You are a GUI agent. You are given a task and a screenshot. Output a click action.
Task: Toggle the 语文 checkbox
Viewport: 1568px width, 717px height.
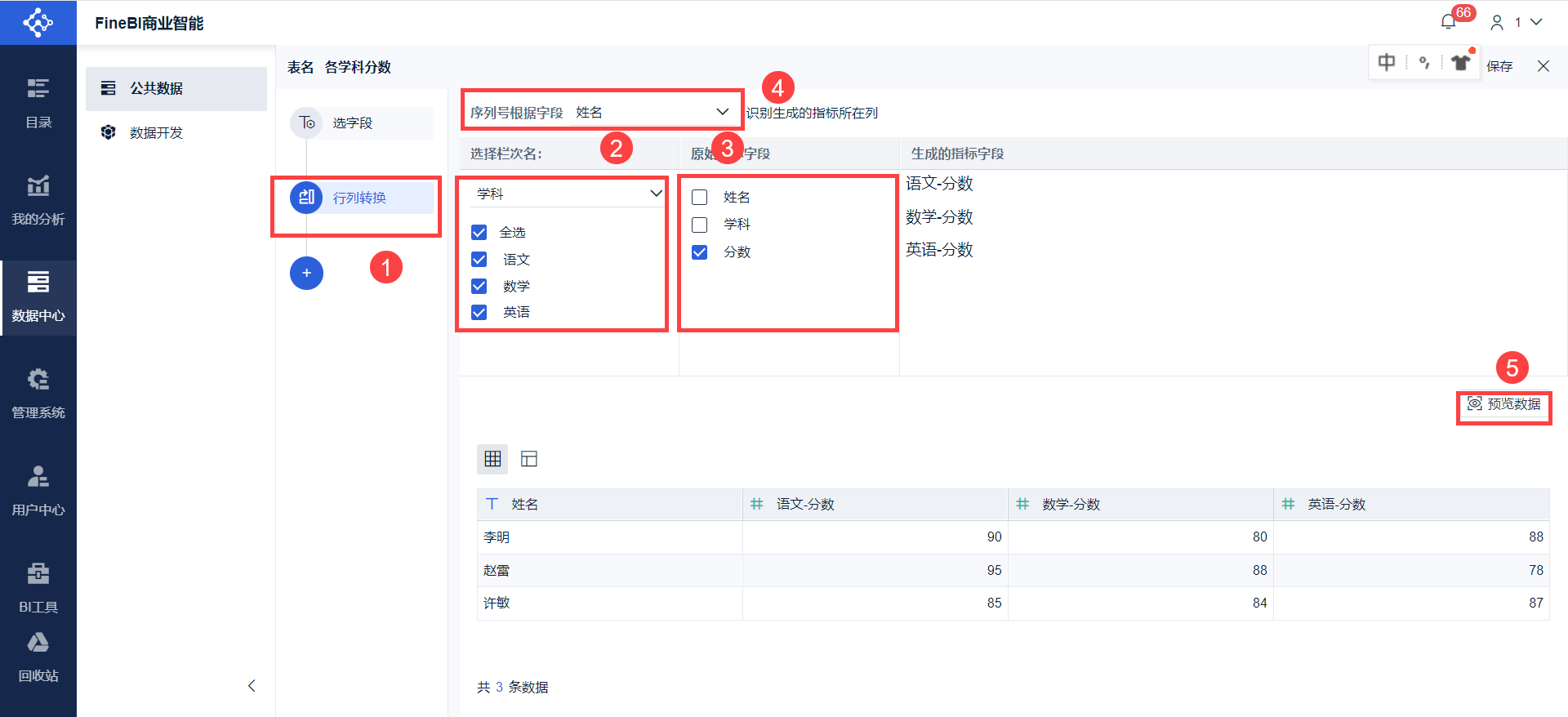tap(479, 260)
